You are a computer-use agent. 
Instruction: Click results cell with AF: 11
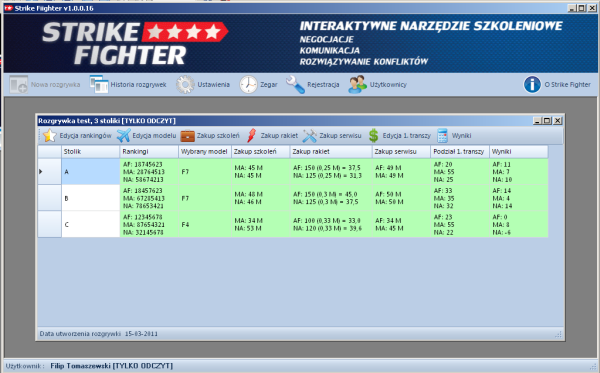518,171
